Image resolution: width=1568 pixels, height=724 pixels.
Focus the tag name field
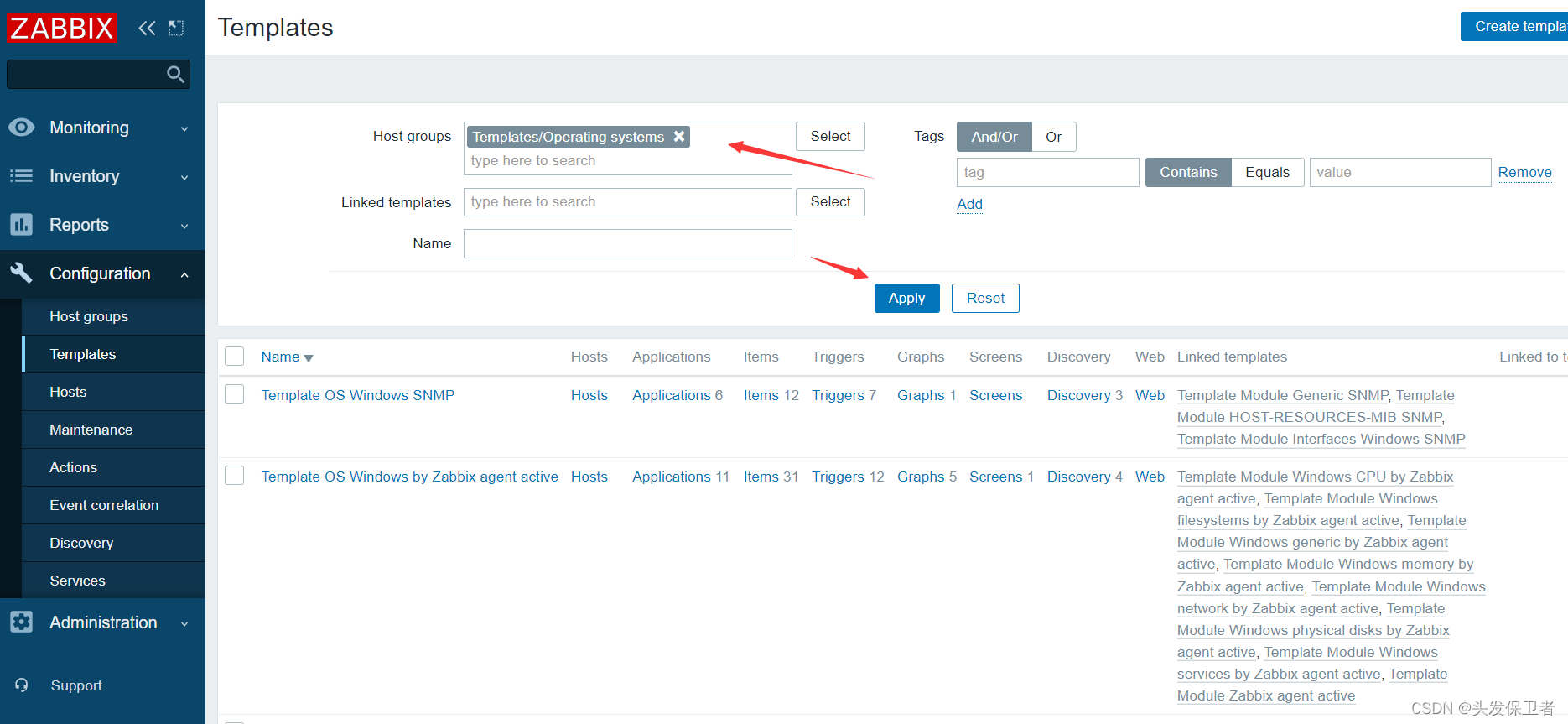1047,172
